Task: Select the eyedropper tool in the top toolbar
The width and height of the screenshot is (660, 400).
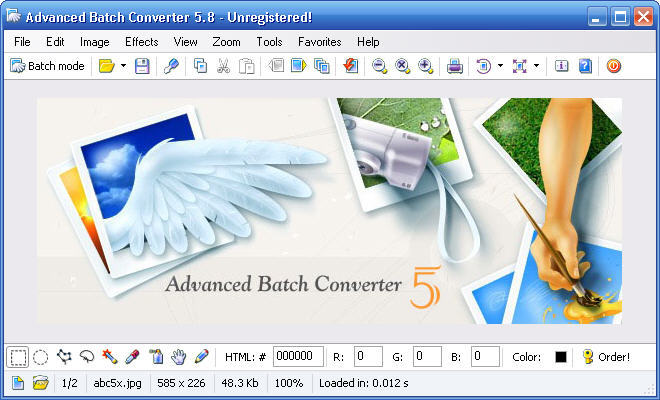Action: pyautogui.click(x=171, y=66)
